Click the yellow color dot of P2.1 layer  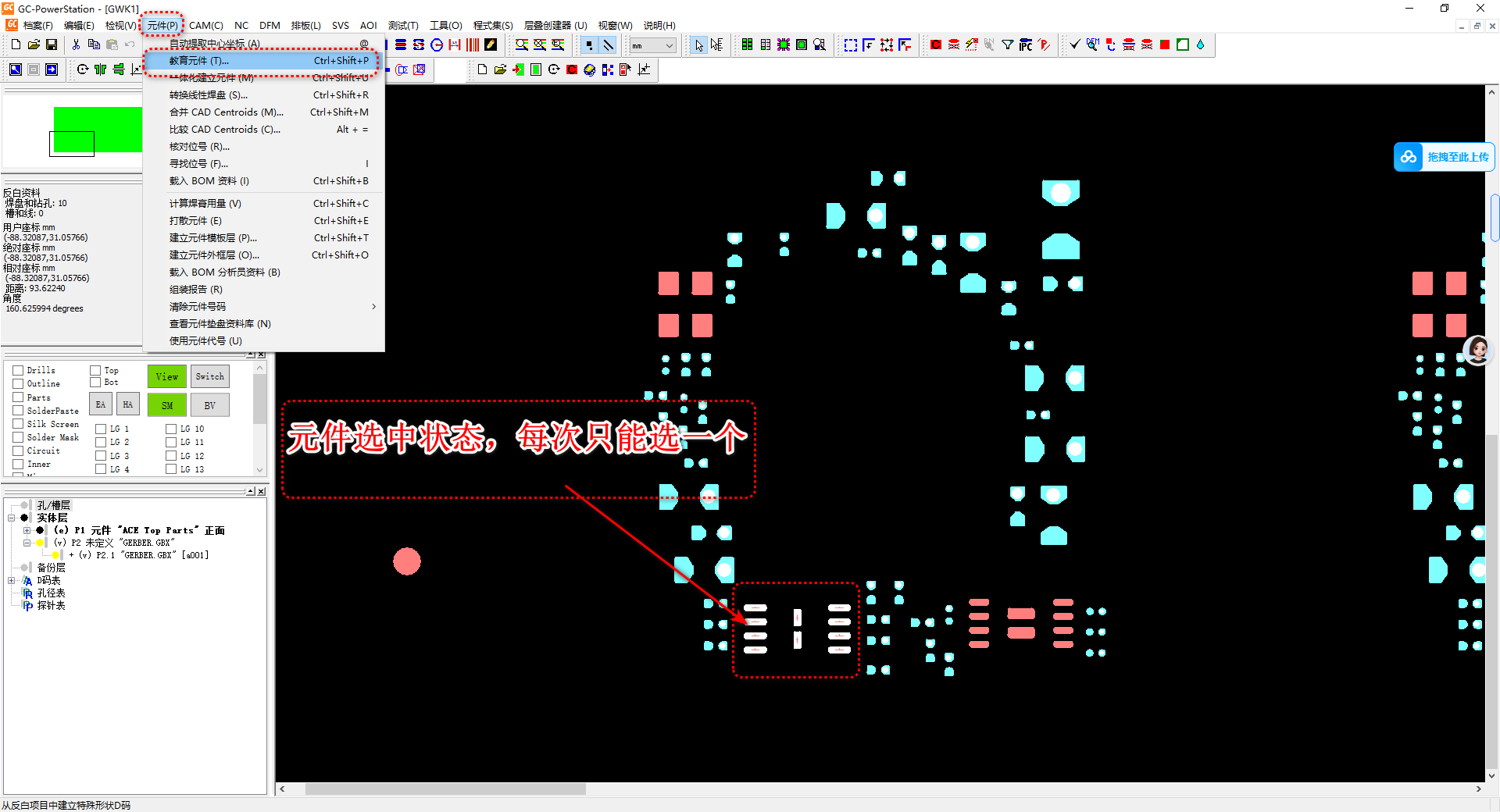pyautogui.click(x=56, y=555)
